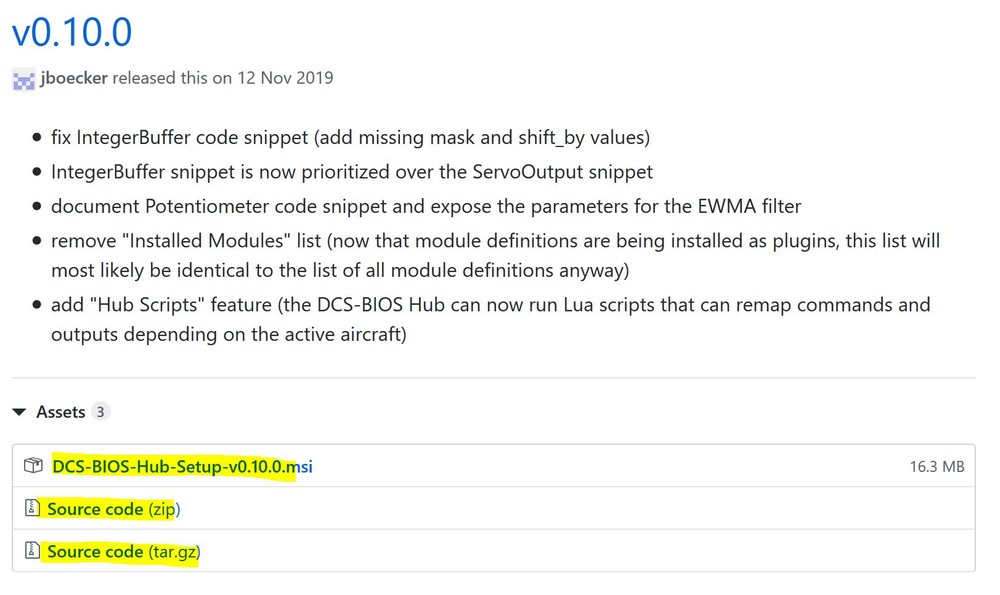Screen dimensions: 1000x595
Task: Click the 16.3 MB file size text
Action: 937,466
